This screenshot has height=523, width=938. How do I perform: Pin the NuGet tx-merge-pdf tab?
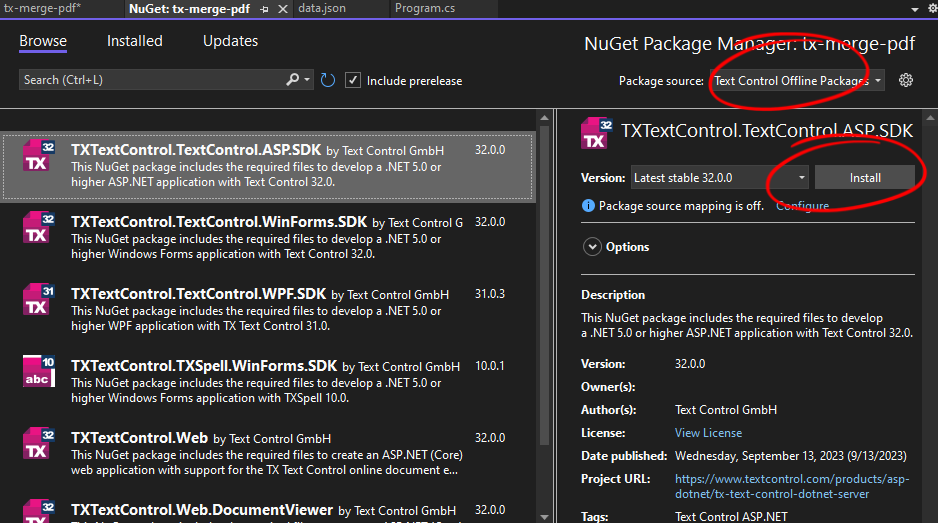(x=264, y=8)
